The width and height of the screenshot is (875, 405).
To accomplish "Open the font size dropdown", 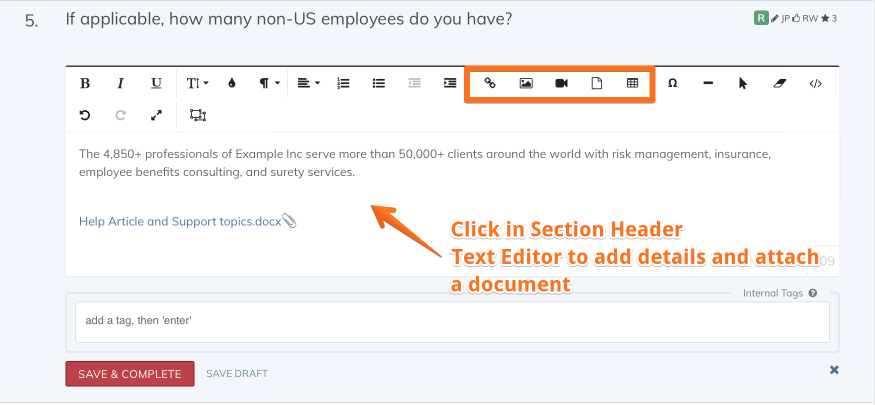I will tap(197, 84).
